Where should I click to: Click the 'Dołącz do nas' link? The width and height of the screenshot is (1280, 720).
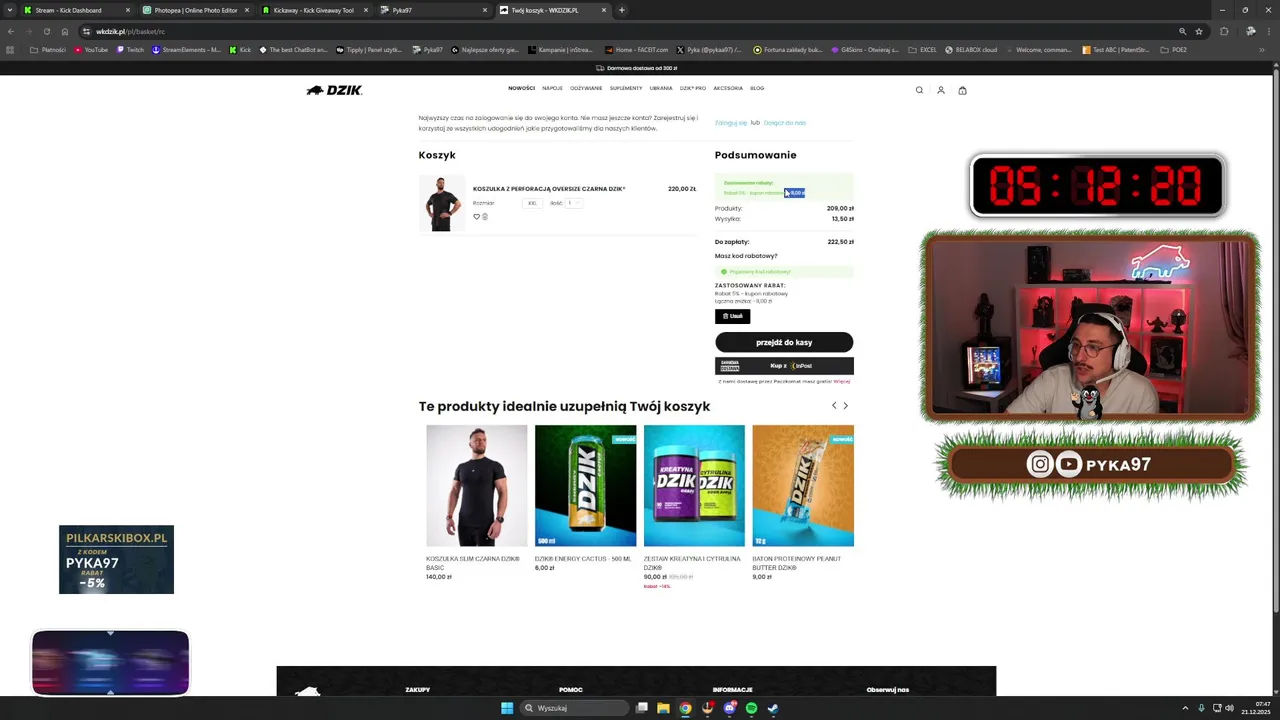[x=785, y=123]
